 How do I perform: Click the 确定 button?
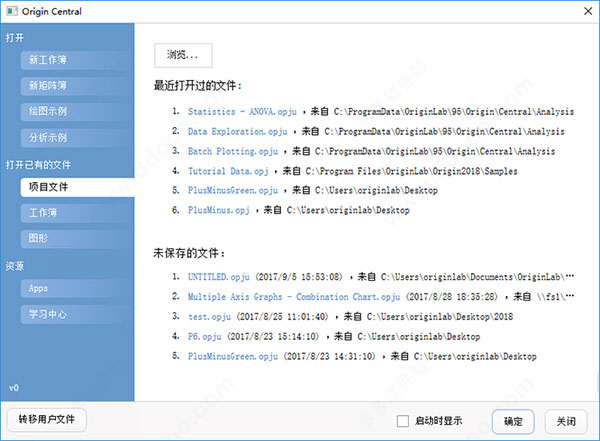pos(513,422)
